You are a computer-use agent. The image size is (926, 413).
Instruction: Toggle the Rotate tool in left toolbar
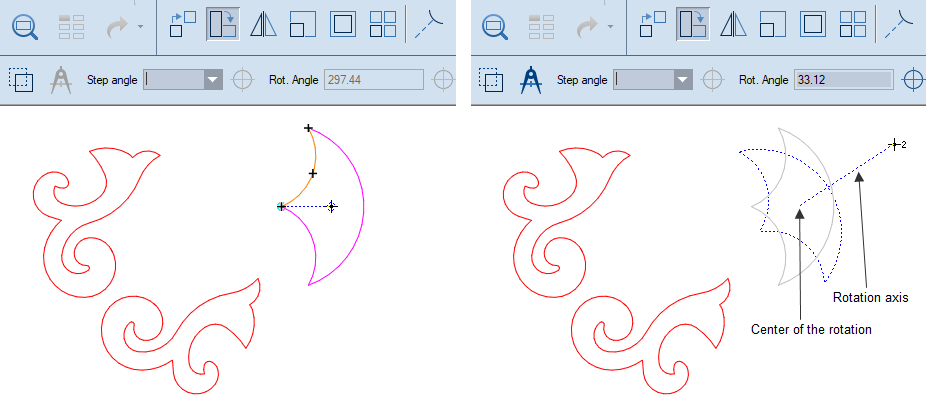coord(223,24)
